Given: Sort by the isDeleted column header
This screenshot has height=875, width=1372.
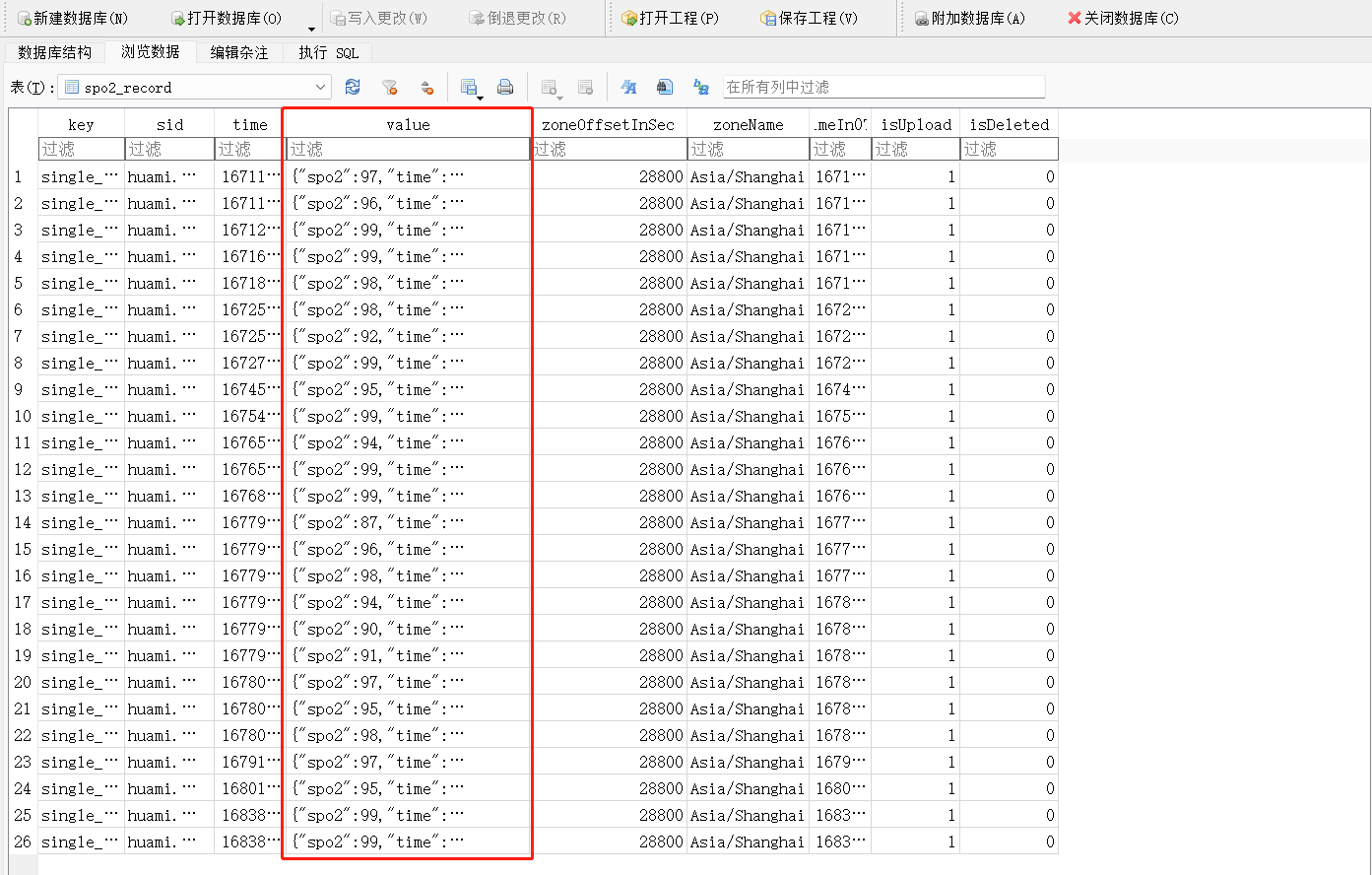Looking at the screenshot, I should click(x=1010, y=124).
